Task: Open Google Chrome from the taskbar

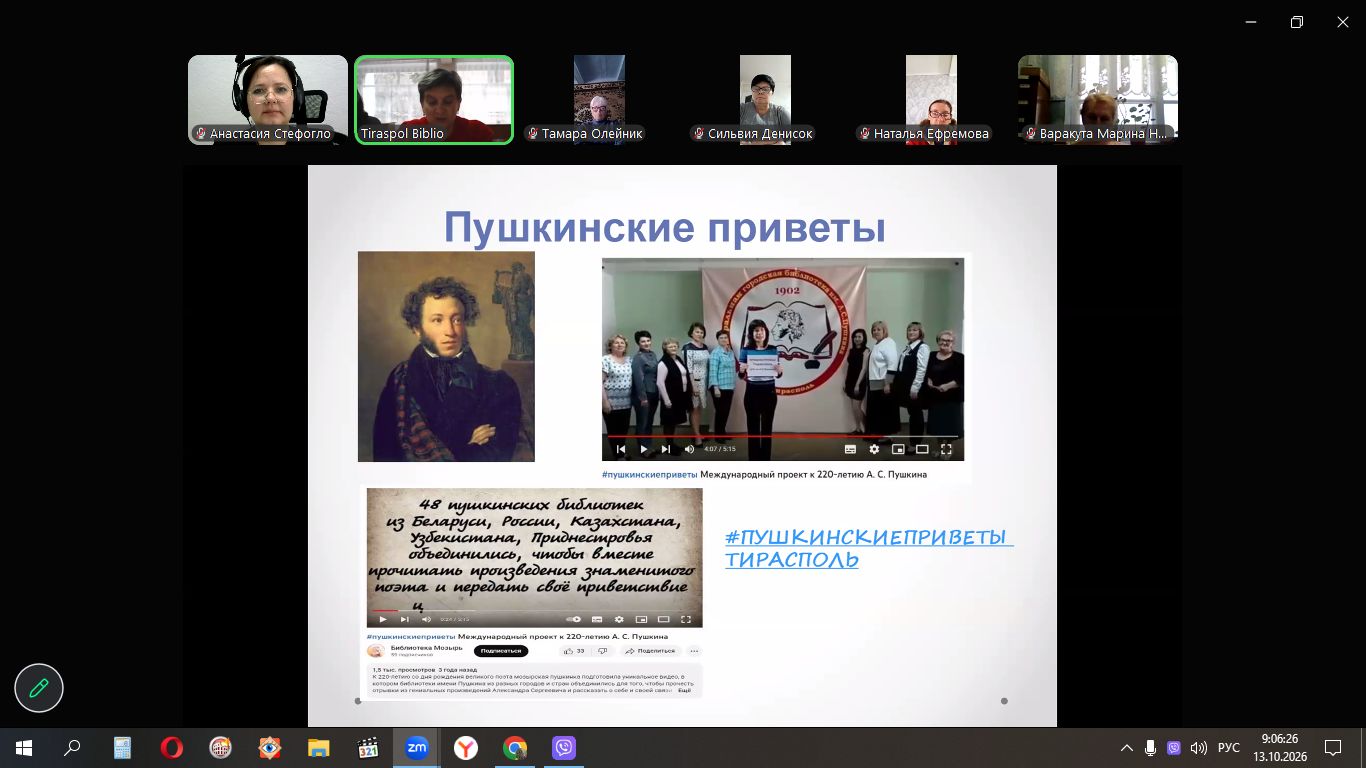Action: click(515, 747)
